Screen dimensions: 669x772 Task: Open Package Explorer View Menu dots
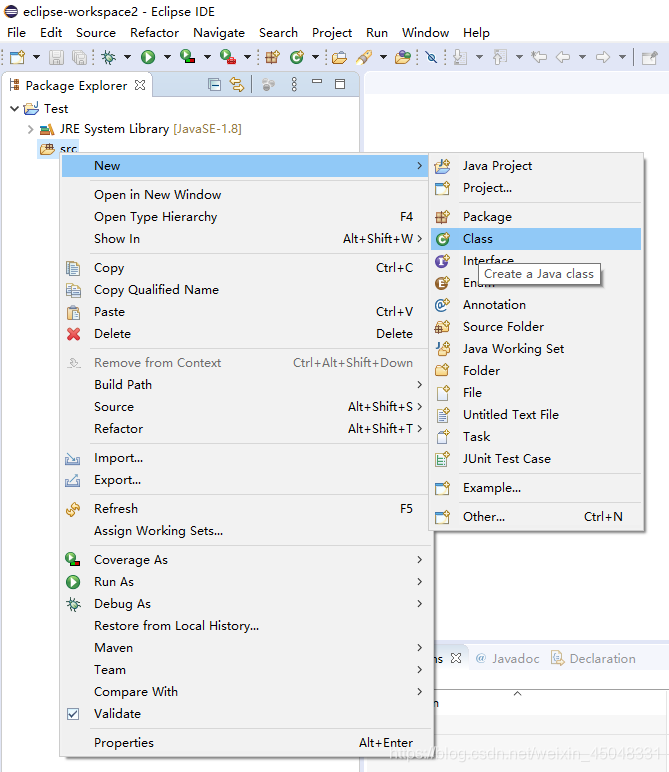pos(294,85)
